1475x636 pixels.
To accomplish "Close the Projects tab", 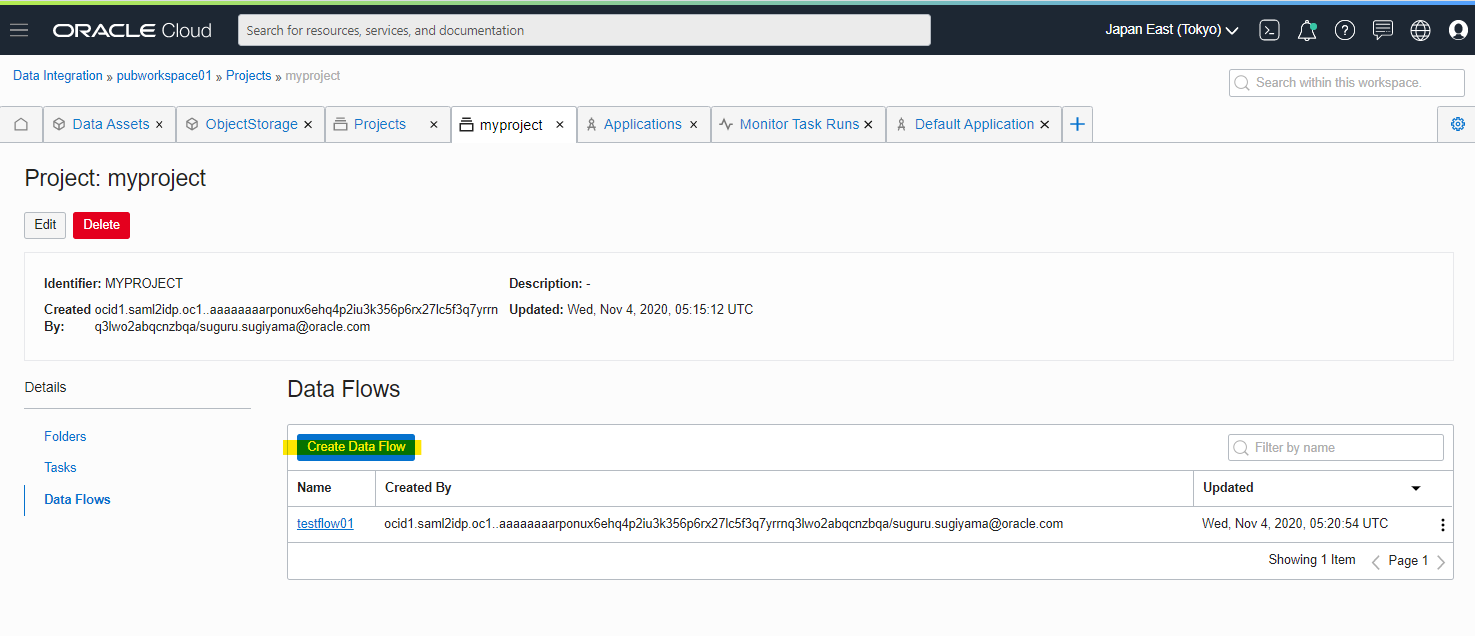I will tap(434, 125).
